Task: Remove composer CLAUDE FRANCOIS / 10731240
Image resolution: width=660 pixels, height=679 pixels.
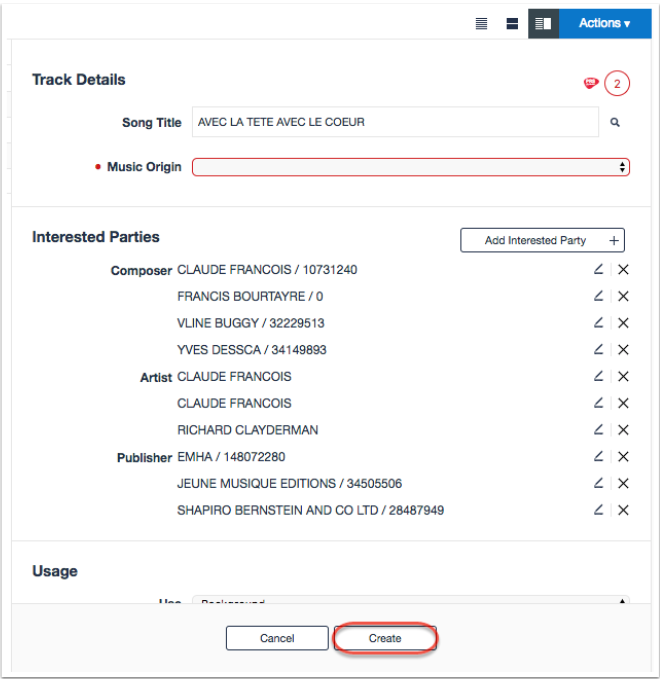Action: point(623,269)
